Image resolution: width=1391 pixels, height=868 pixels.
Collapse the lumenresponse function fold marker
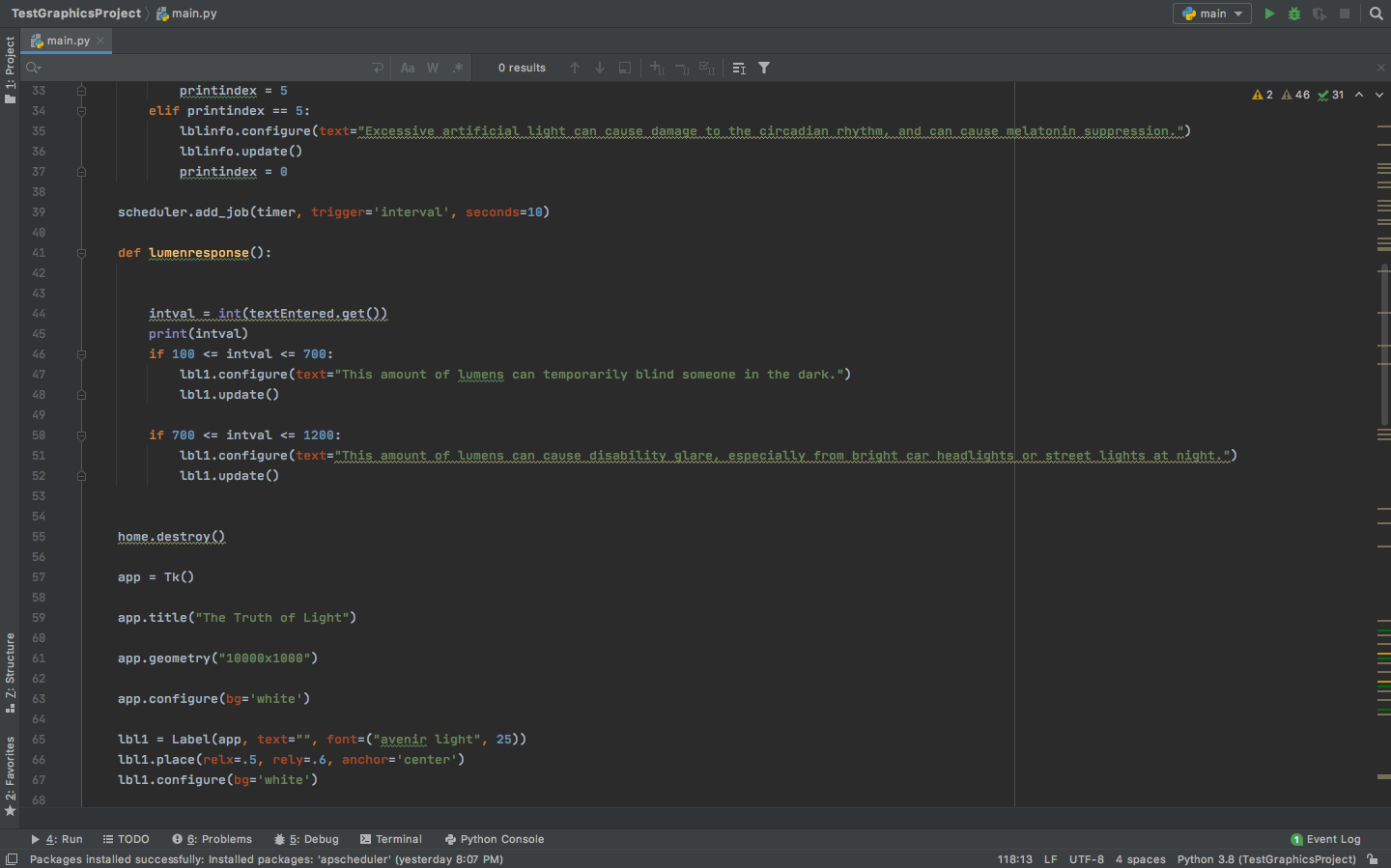pyautogui.click(x=81, y=253)
